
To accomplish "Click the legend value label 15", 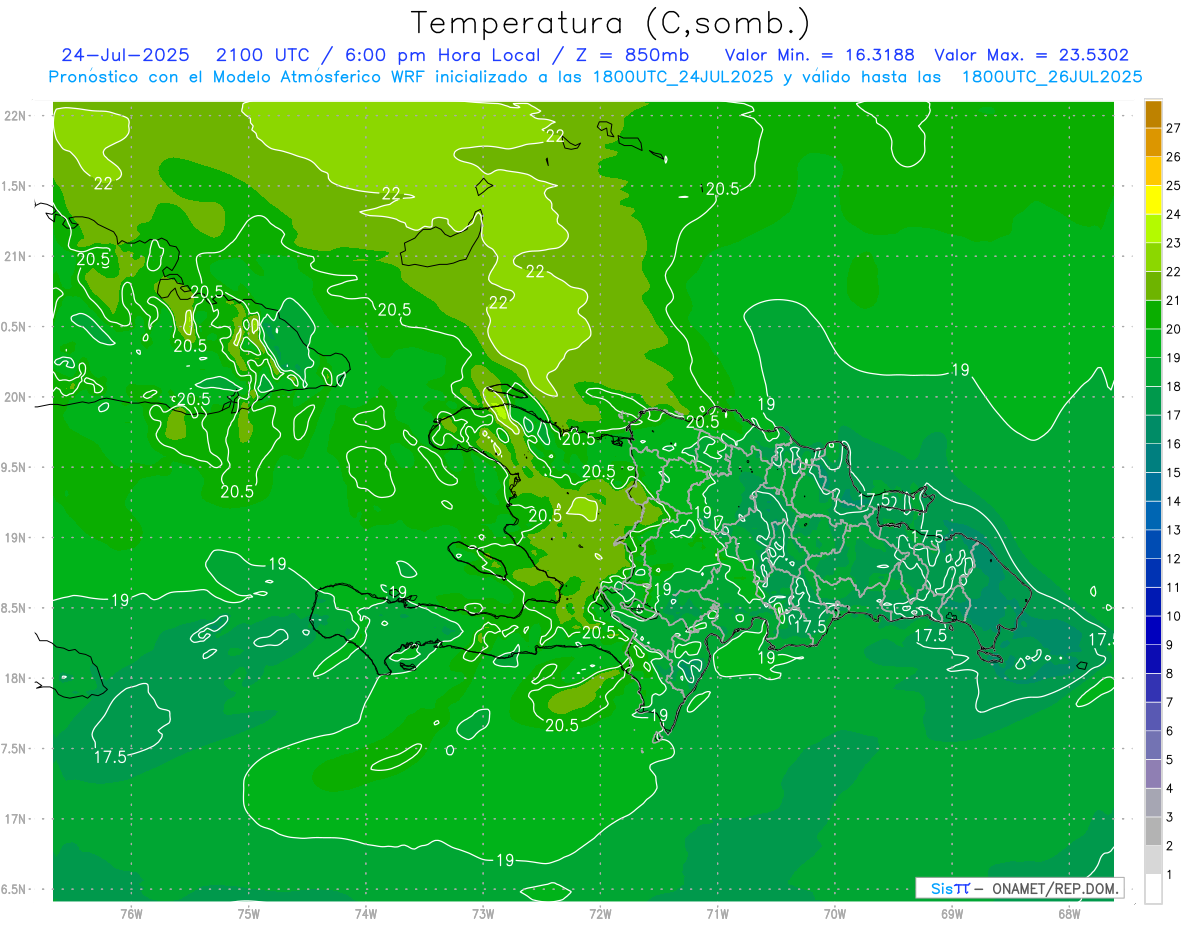I will [1173, 472].
